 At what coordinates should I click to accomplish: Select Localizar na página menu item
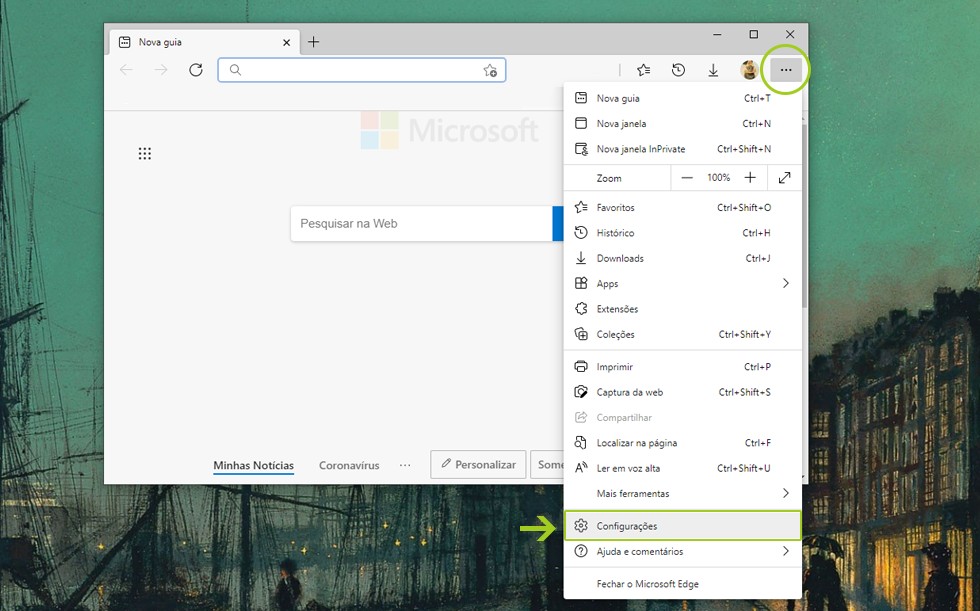click(x=682, y=443)
